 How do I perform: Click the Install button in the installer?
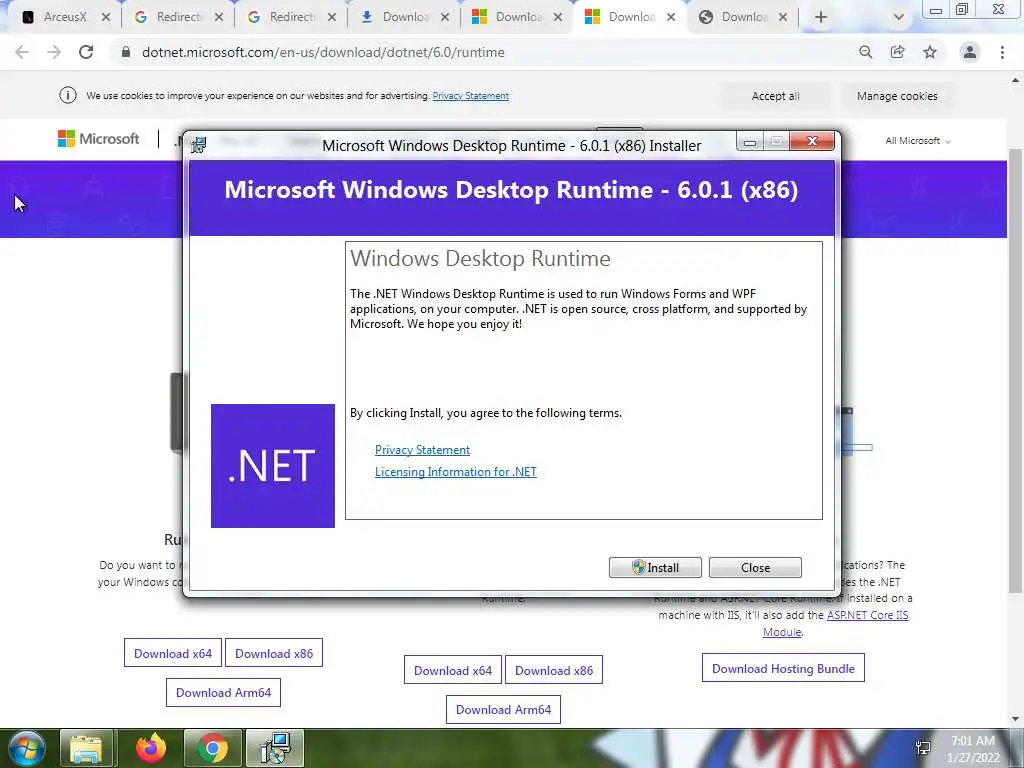tap(655, 568)
